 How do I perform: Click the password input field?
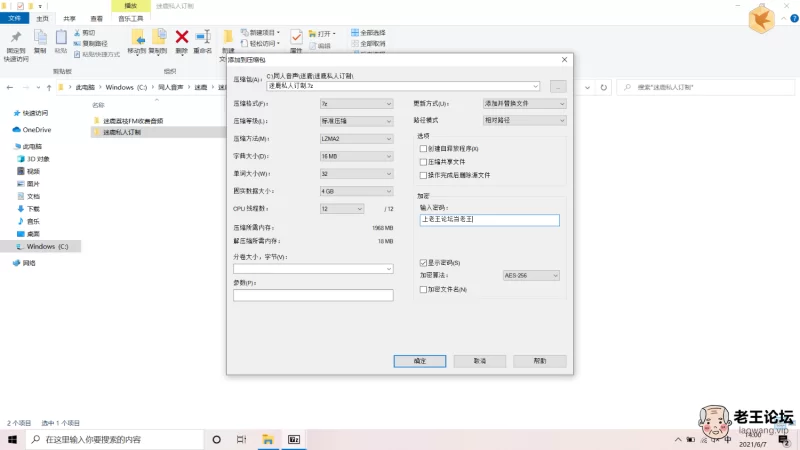tap(489, 220)
